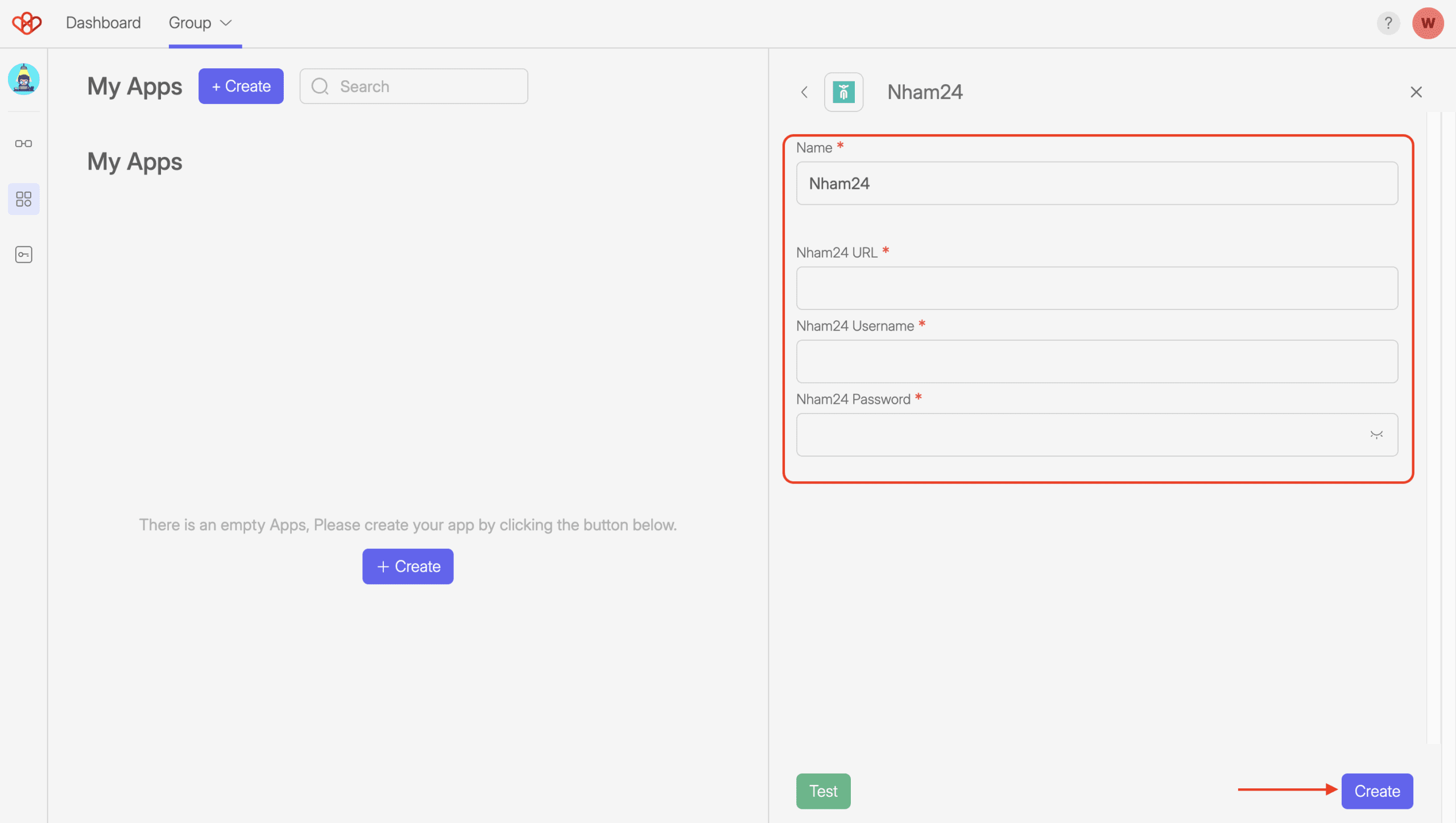Click the search magnifier icon

[x=320, y=86]
